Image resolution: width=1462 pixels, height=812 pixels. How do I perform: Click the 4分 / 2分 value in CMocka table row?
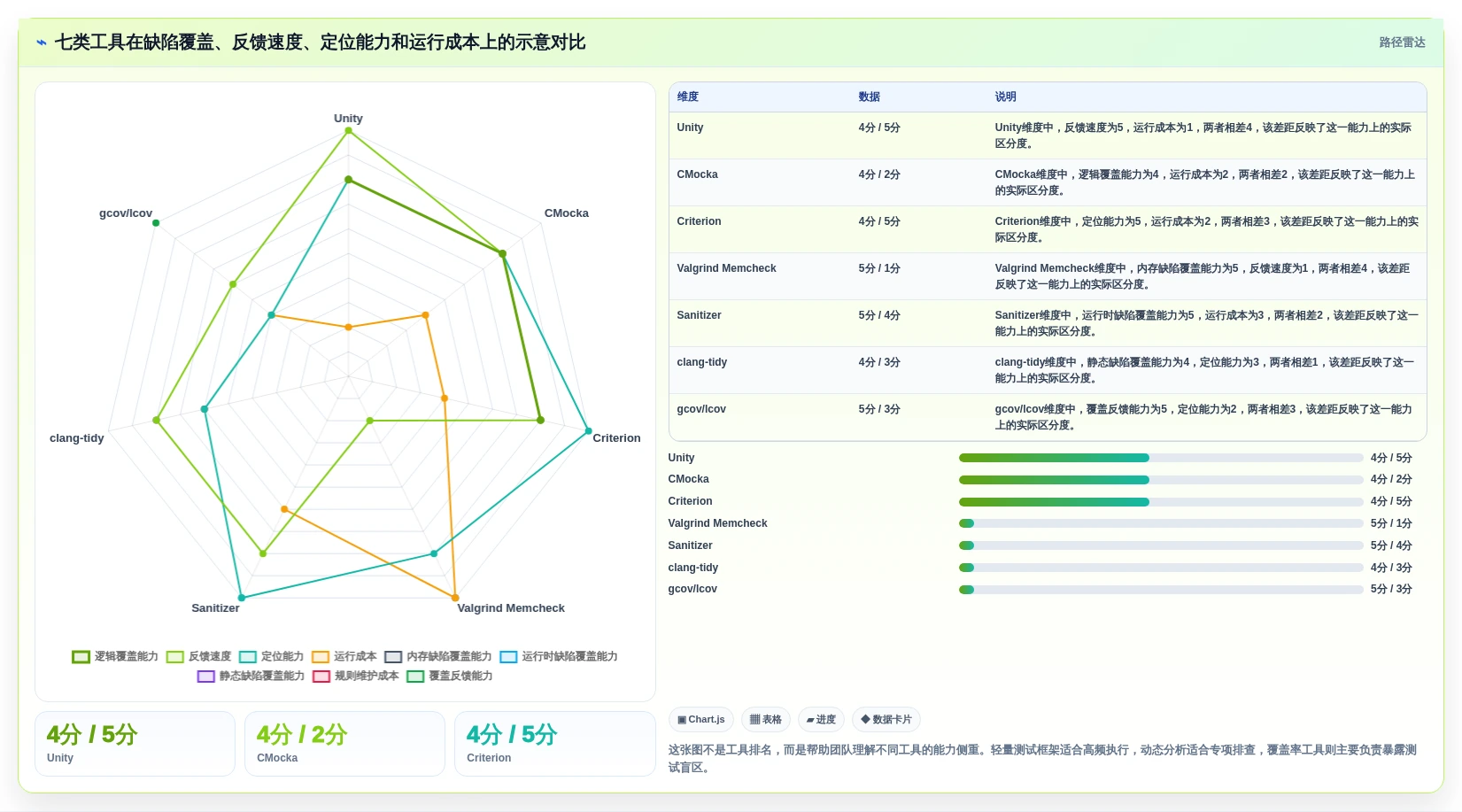tap(879, 174)
